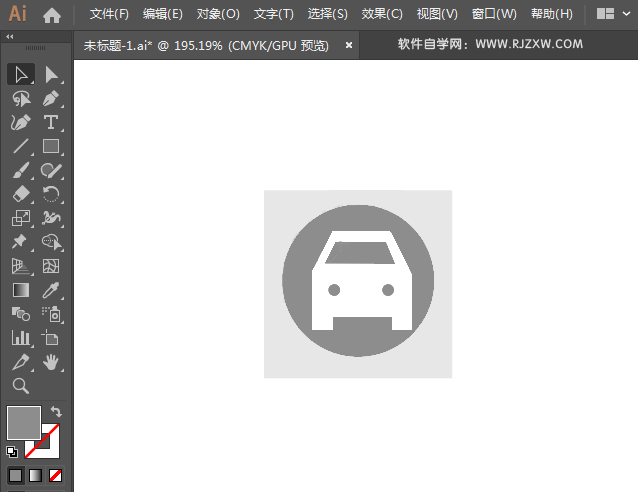Select the Eyedropper tool
The height and width of the screenshot is (492, 638).
coord(51,290)
